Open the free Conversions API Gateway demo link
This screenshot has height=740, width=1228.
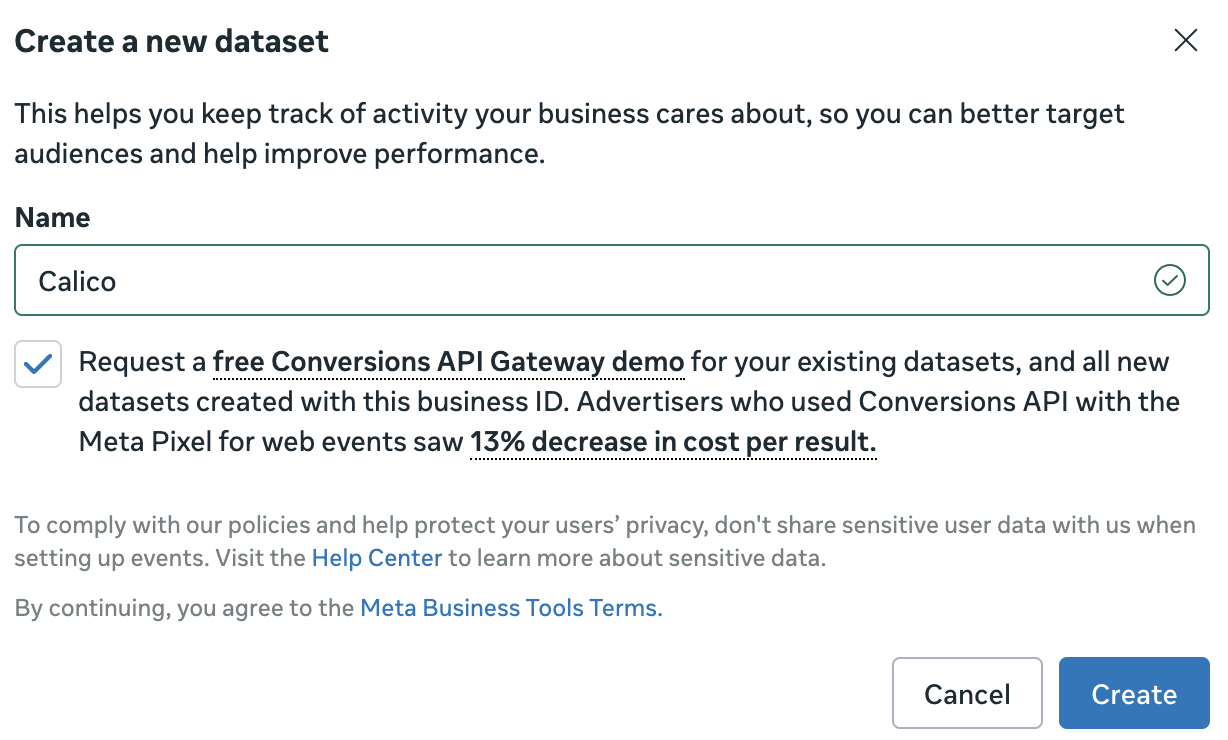448,361
